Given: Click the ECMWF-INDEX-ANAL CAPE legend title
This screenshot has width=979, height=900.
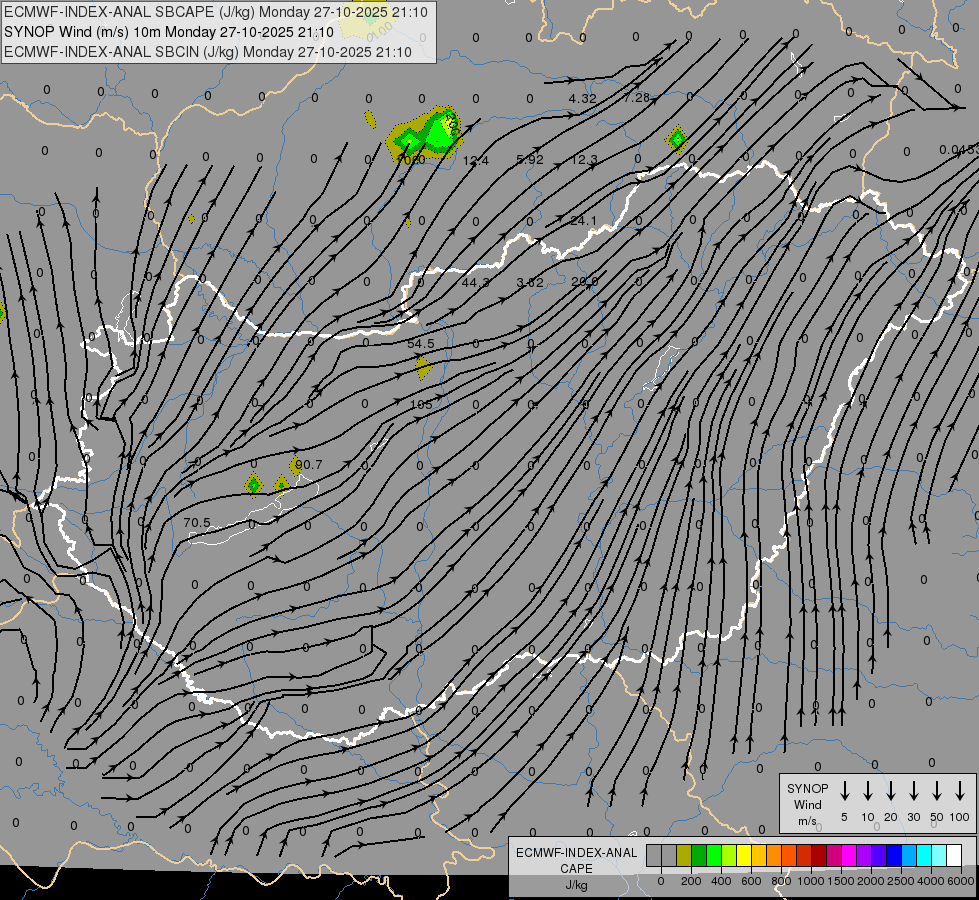Looking at the screenshot, I should click(576, 861).
